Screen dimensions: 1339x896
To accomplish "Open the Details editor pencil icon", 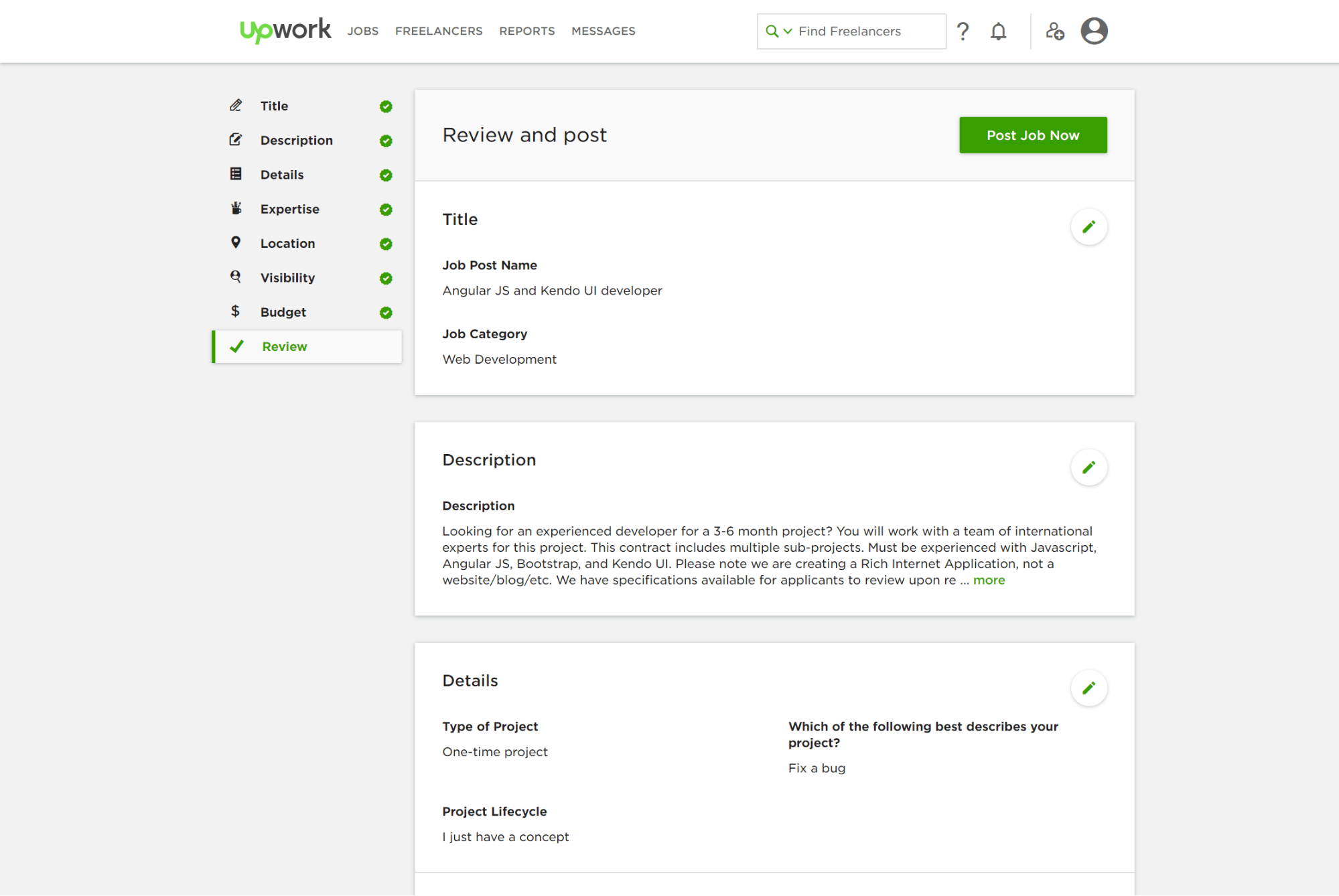I will [x=1089, y=688].
